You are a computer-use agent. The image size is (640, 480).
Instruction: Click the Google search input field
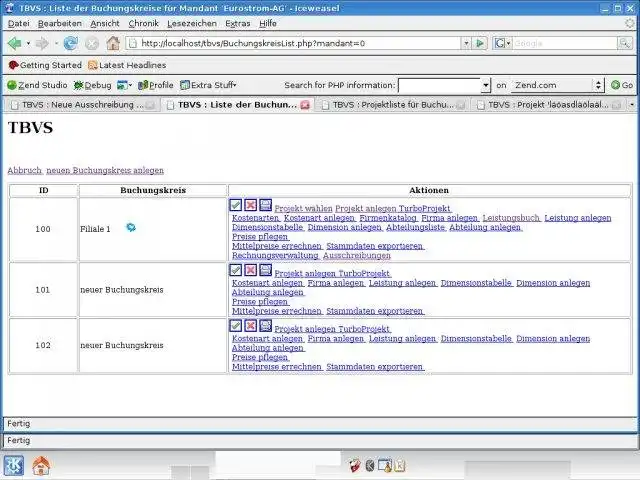[564, 43]
